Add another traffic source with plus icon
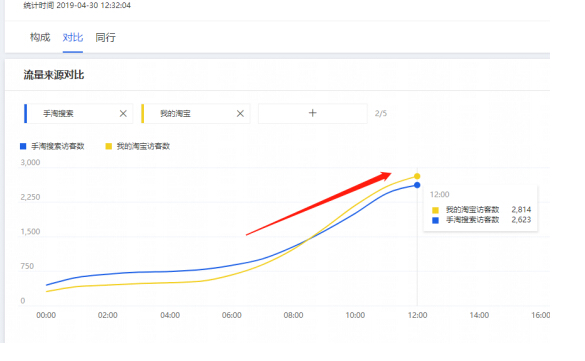 coord(313,113)
